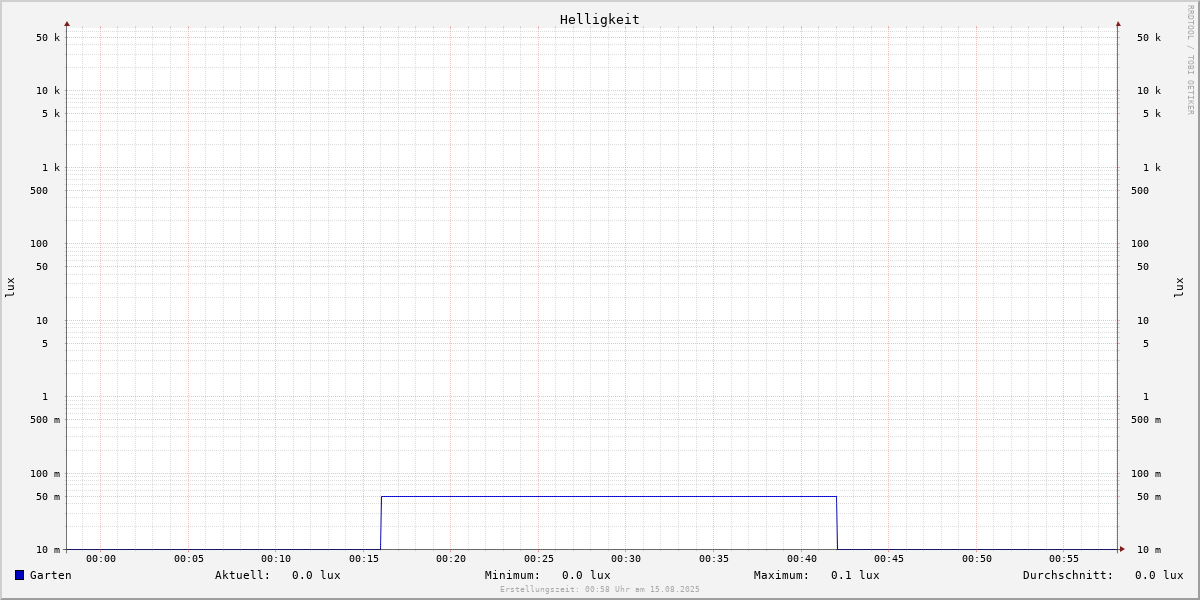Screen dimensions: 1200x600
Task: Click the left axis "lux" unit label
Action: pyautogui.click(x=10, y=287)
